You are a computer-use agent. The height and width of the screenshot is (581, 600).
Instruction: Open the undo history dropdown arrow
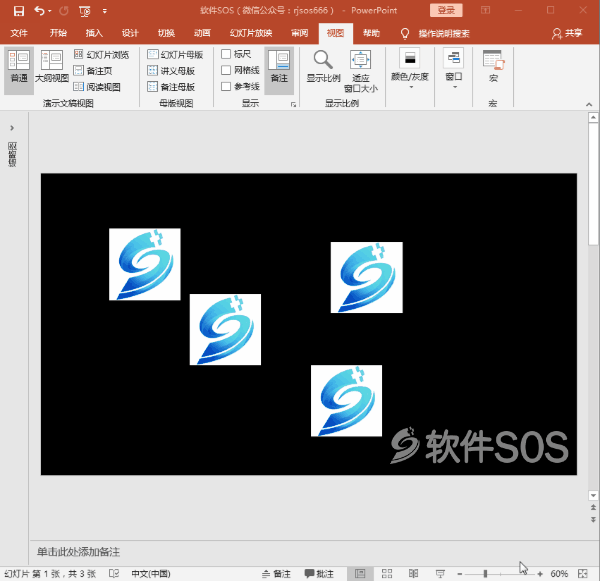click(x=50, y=11)
